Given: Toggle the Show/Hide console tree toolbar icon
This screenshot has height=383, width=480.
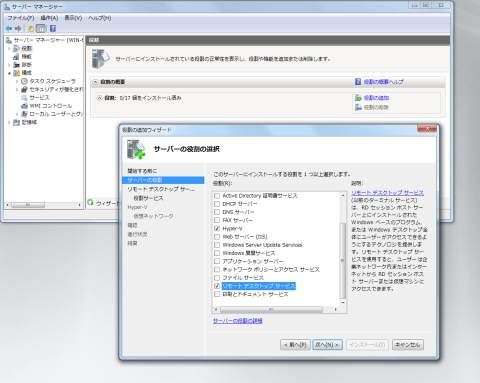Looking at the screenshot, I should click(41, 28).
